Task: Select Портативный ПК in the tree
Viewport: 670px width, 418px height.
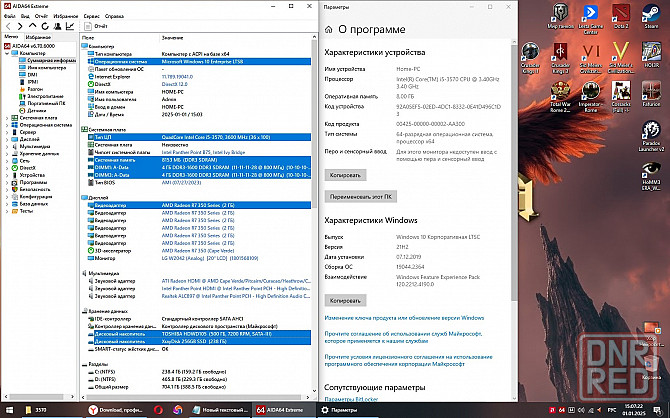Action: 46,103
